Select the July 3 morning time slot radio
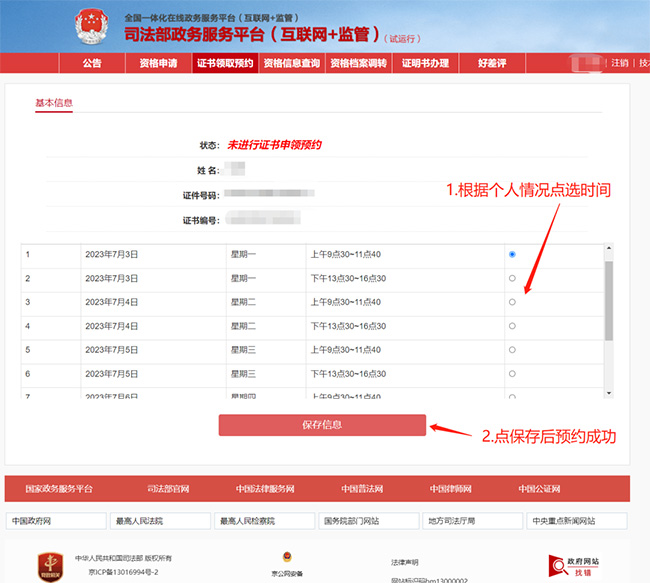 pyautogui.click(x=512, y=254)
